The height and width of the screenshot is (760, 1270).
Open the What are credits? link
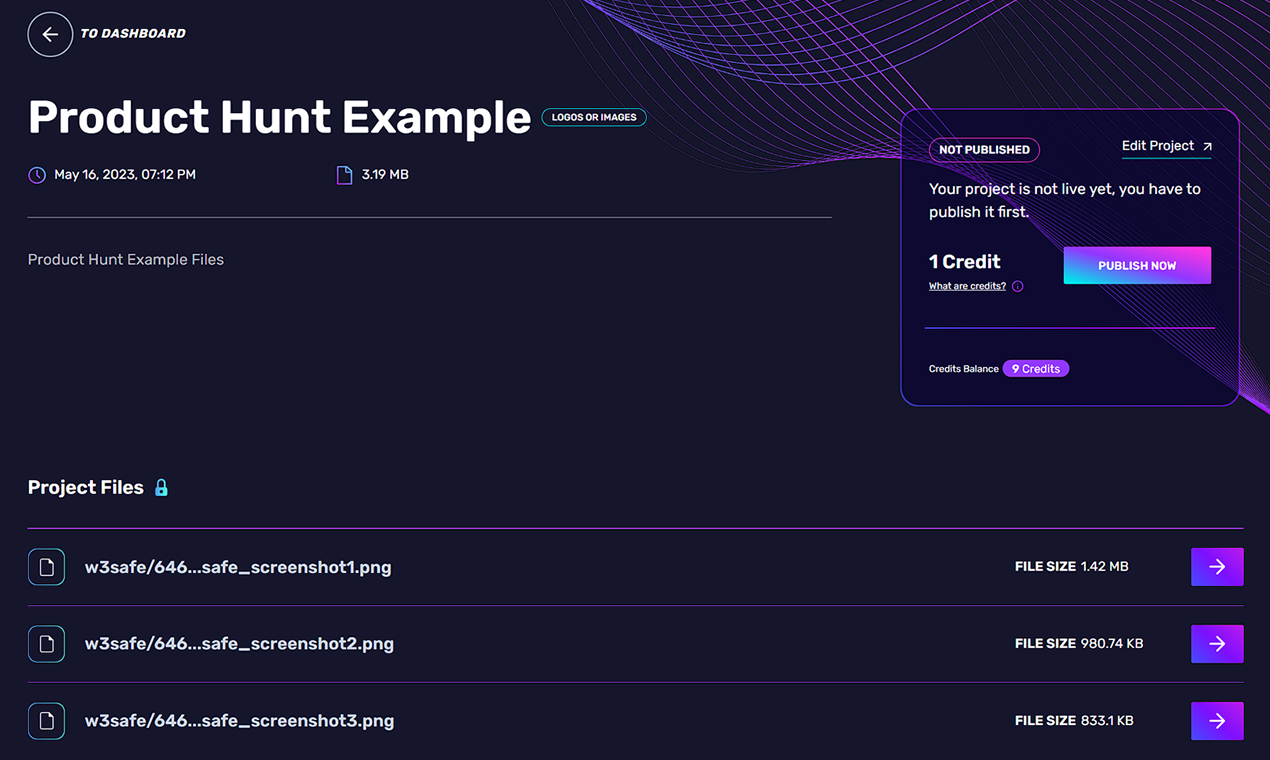click(x=967, y=286)
